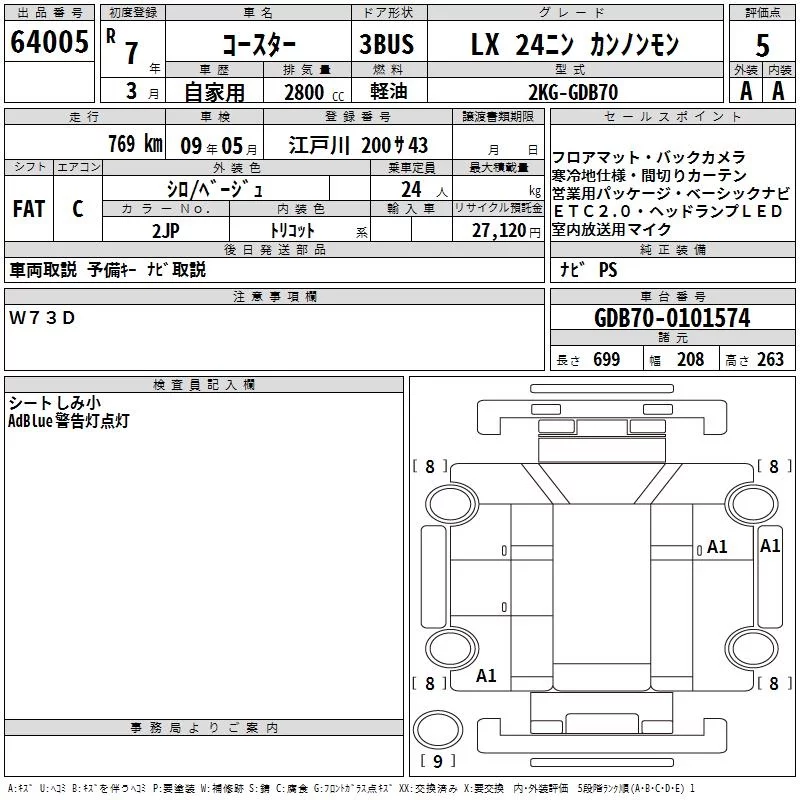Click the interior grade A under 内装
This screenshot has height=800, width=800.
pos(778,91)
